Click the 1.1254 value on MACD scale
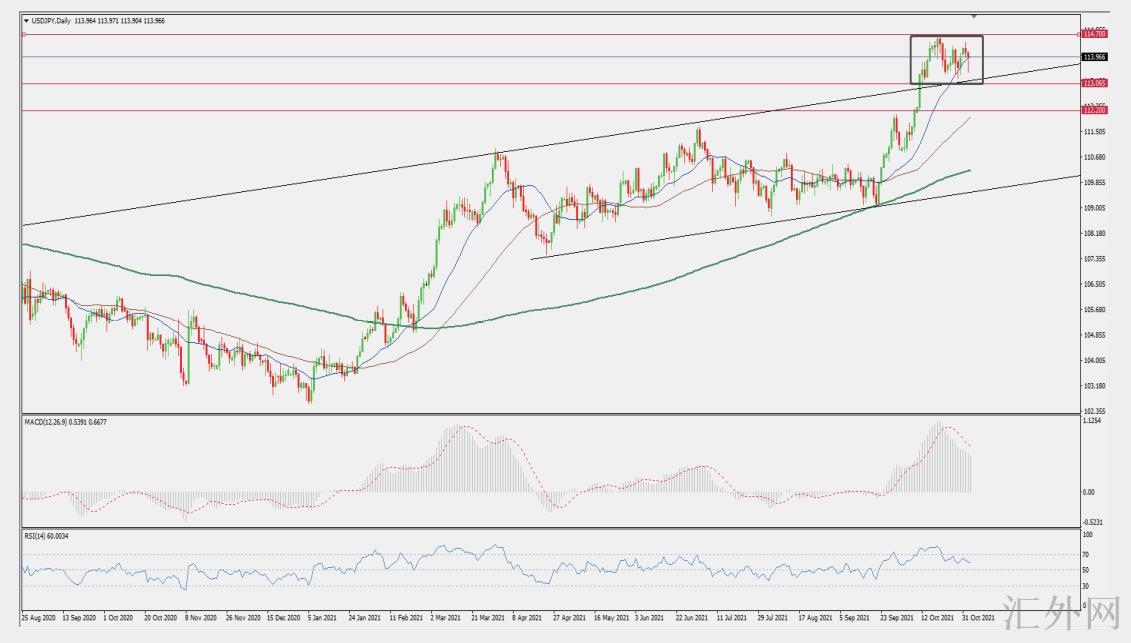This screenshot has width=1131, height=643. [1093, 421]
